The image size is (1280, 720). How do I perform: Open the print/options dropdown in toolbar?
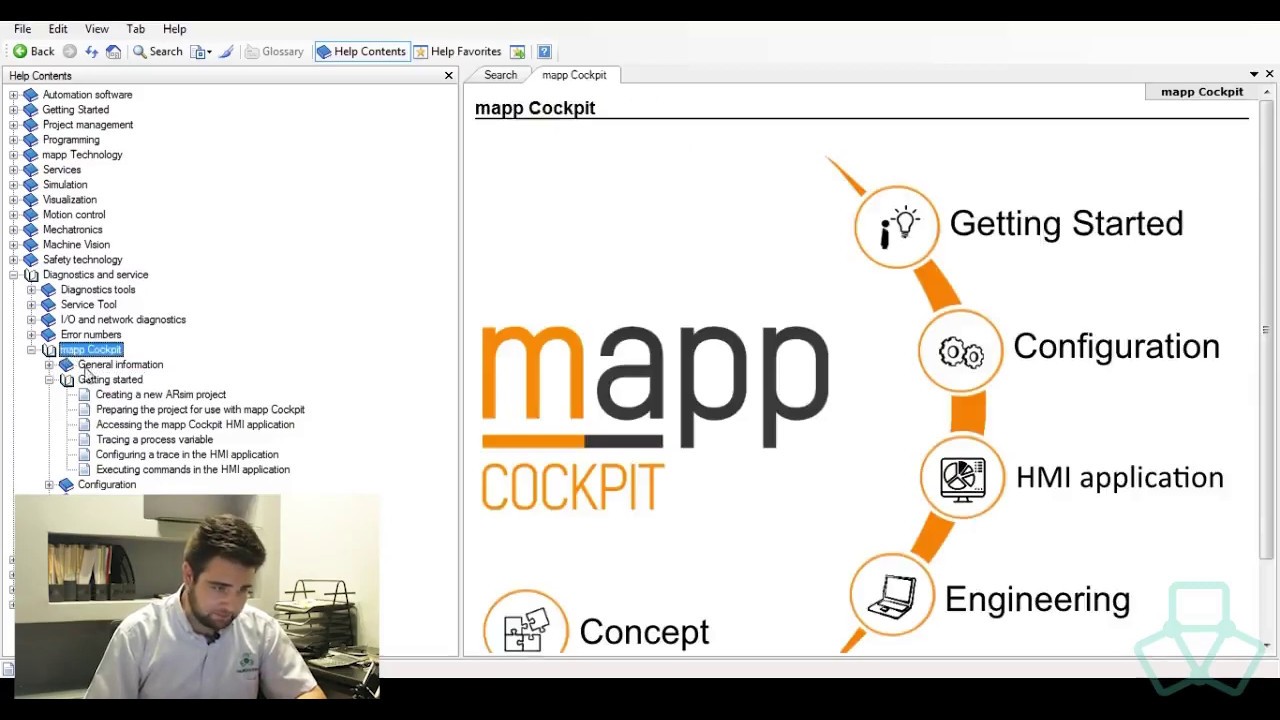pyautogui.click(x=202, y=51)
